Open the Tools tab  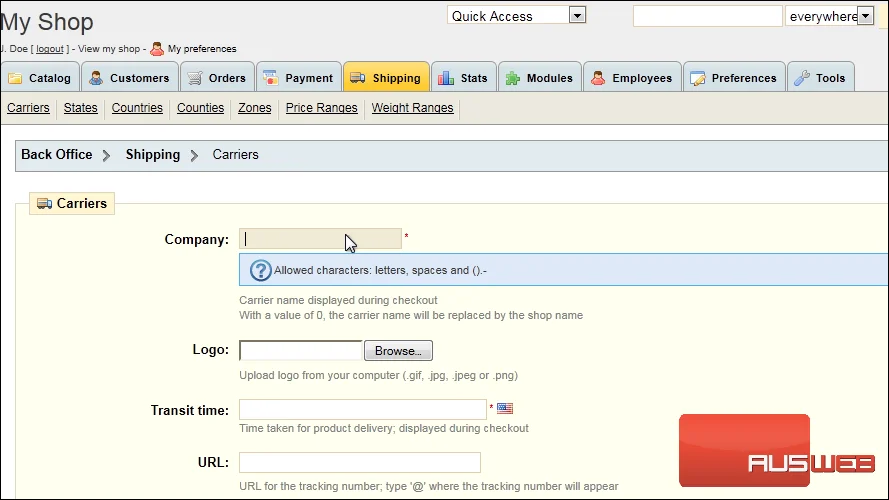821,77
